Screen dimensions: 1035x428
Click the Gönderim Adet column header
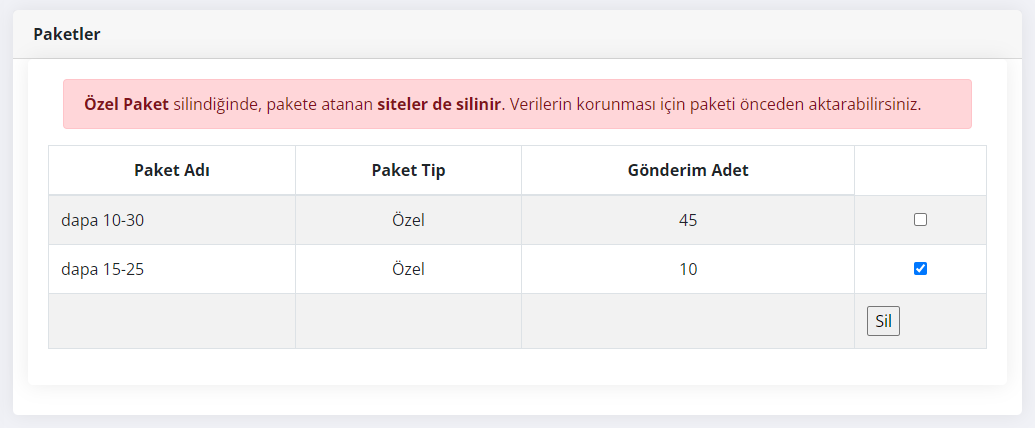click(687, 170)
